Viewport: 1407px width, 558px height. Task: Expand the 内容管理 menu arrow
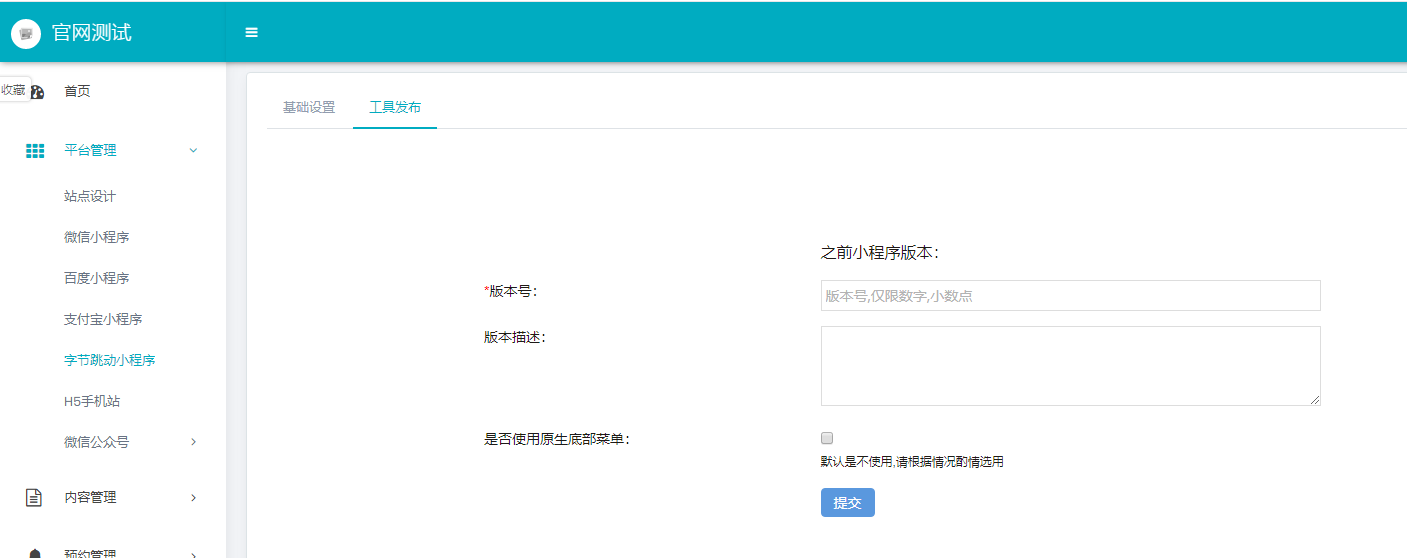pyautogui.click(x=193, y=497)
